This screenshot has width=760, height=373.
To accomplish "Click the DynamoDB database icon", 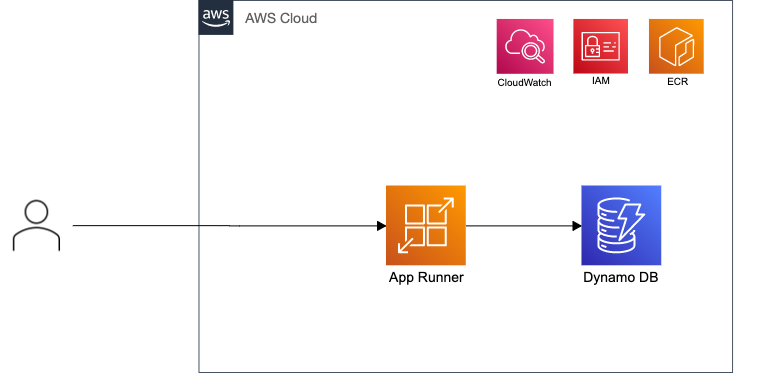I will pyautogui.click(x=621, y=225).
